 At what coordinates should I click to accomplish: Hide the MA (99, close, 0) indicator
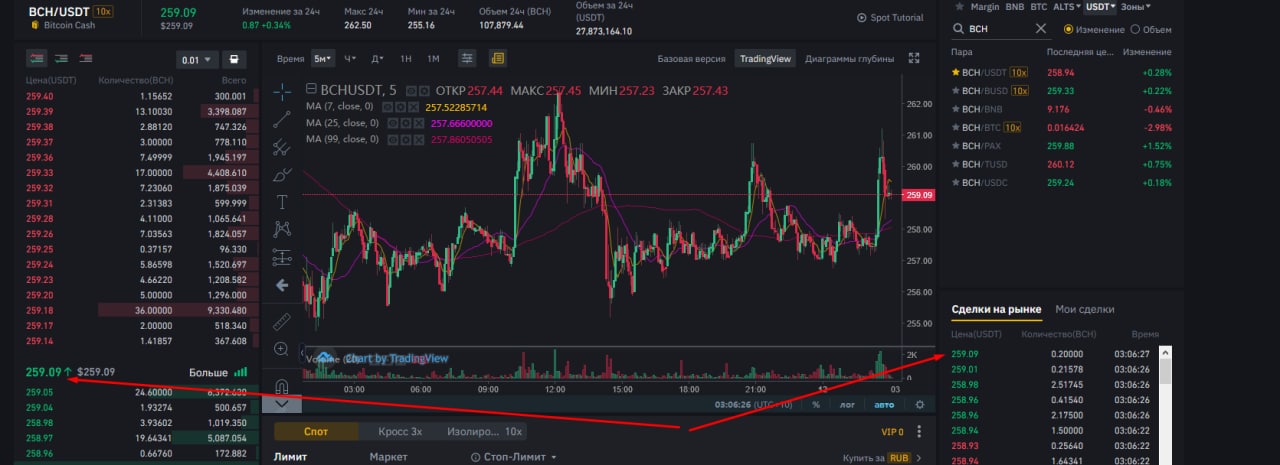click(393, 139)
